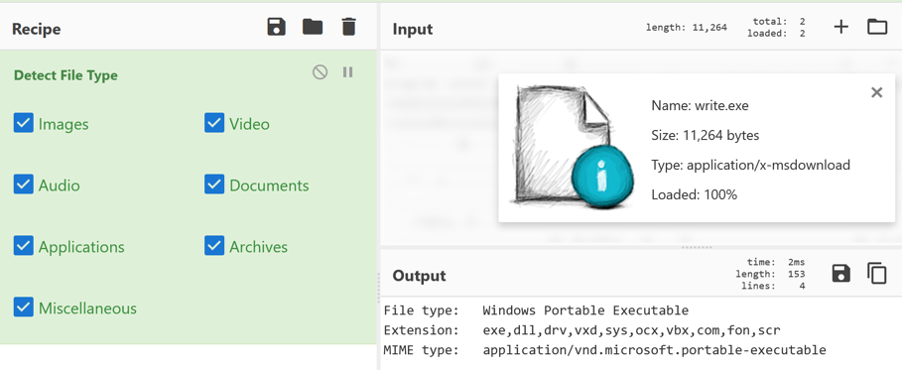902x370 pixels.
Task: Set breakpoint using the pause icon
Action: pyautogui.click(x=347, y=72)
